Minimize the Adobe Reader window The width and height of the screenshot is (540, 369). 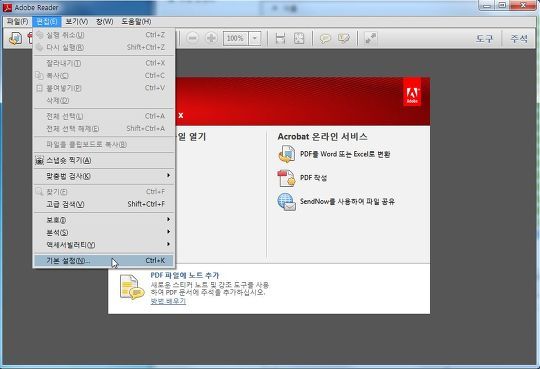(487, 6)
